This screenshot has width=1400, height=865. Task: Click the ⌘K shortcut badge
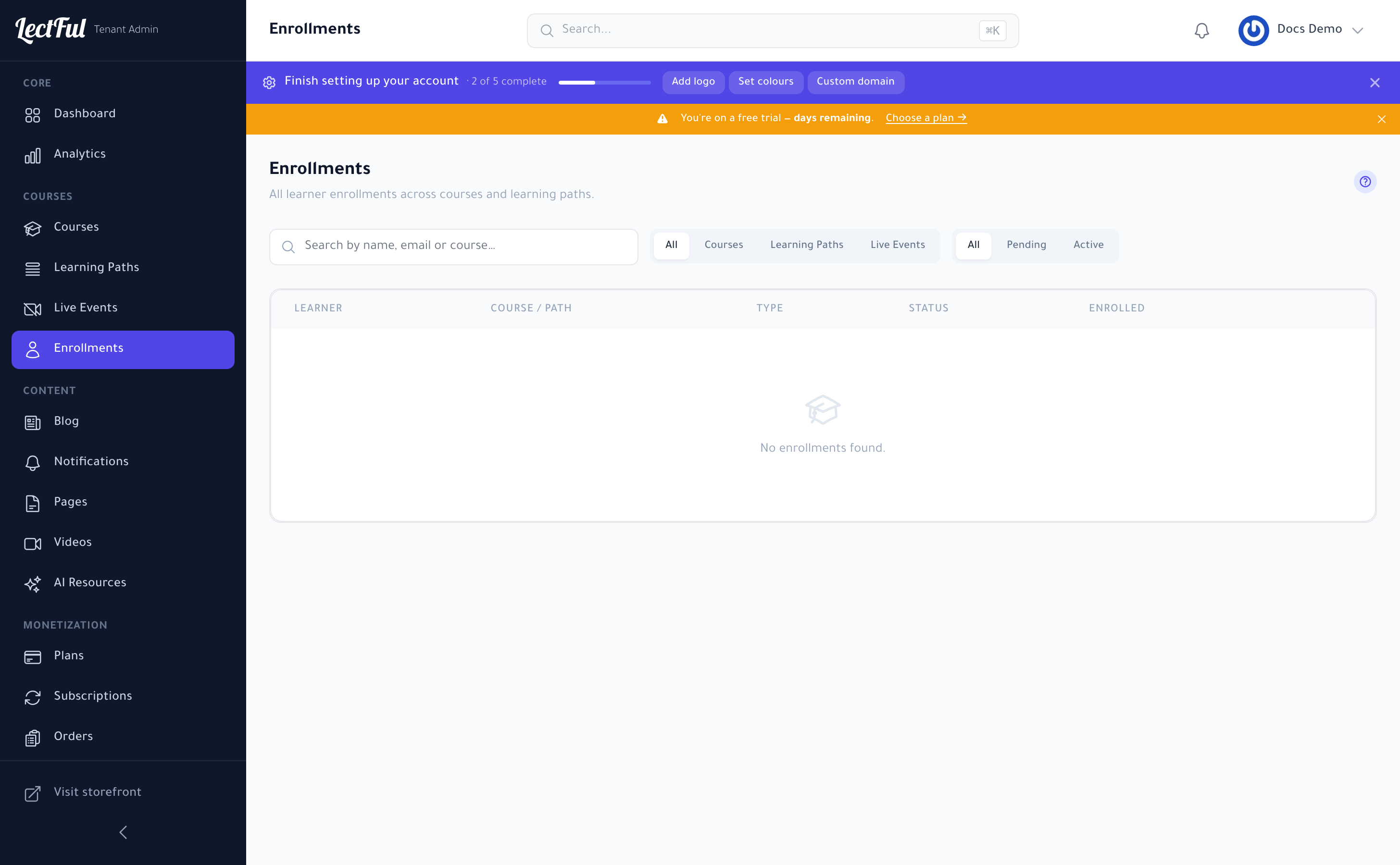tap(992, 30)
